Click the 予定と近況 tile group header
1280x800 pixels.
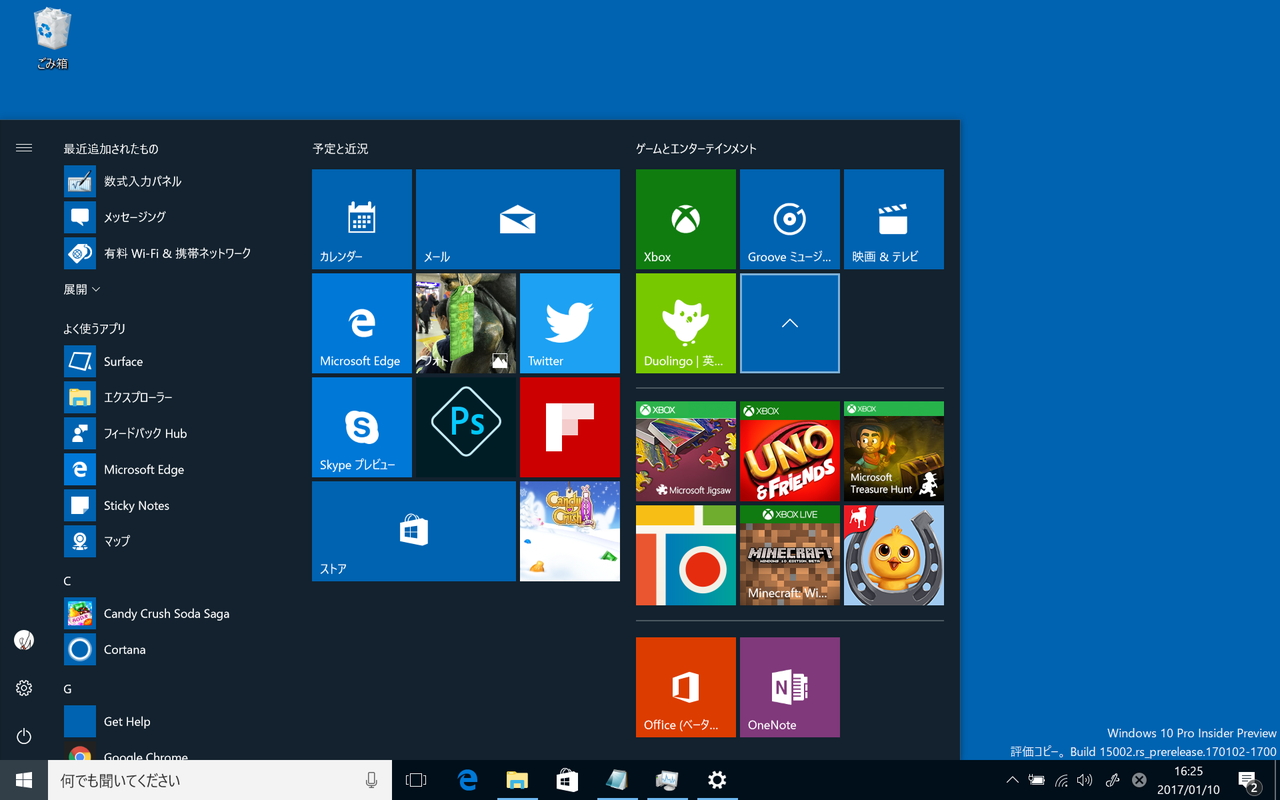340,149
